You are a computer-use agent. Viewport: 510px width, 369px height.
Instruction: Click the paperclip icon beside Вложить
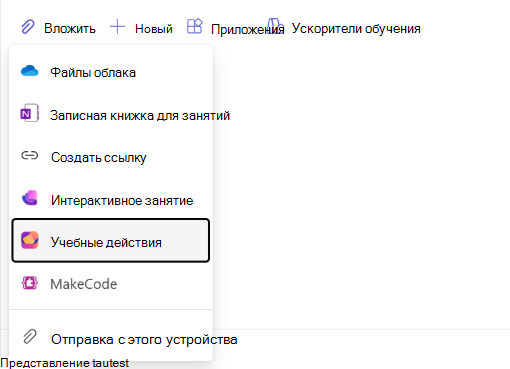pyautogui.click(x=28, y=27)
